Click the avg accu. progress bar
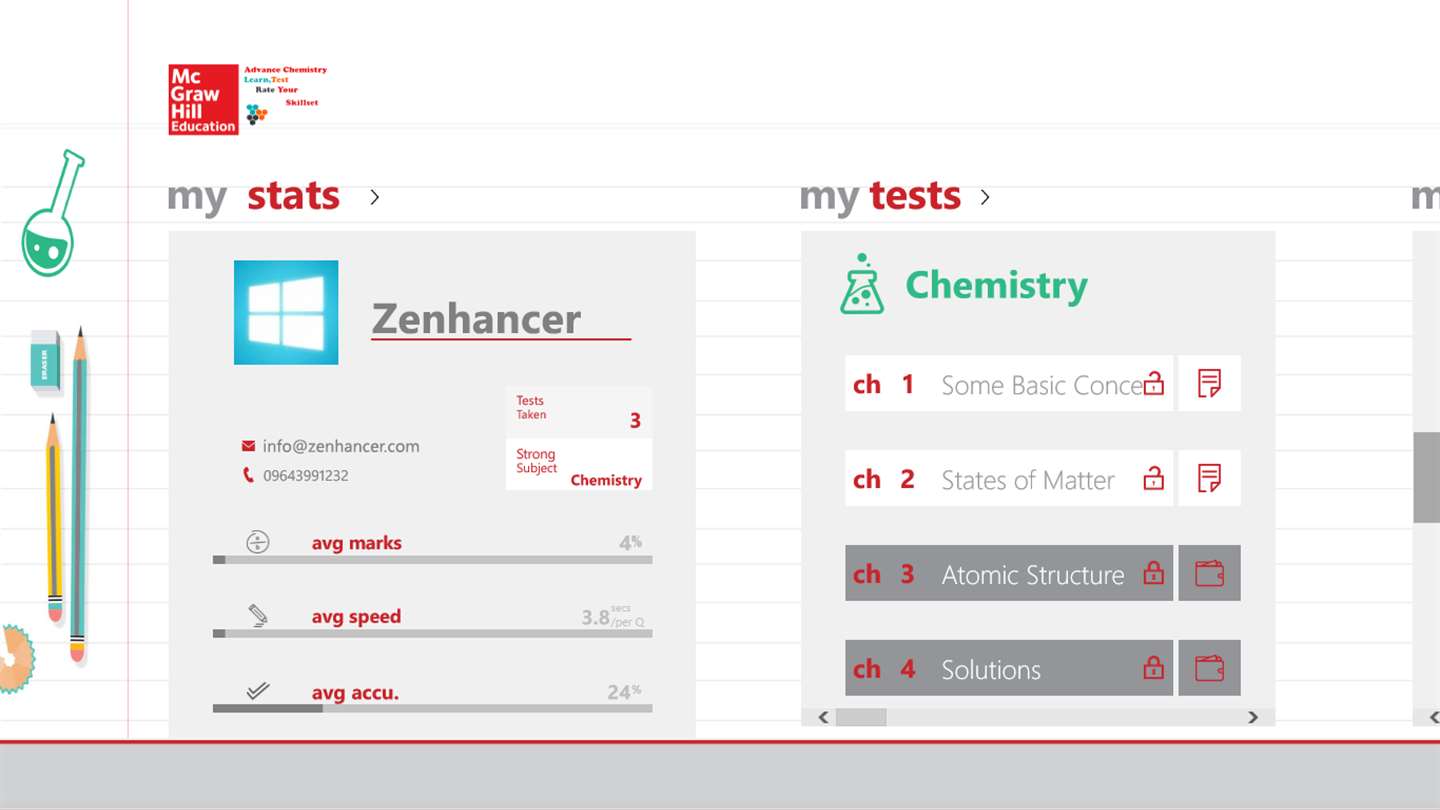Viewport: 1440px width, 810px height. click(x=432, y=708)
